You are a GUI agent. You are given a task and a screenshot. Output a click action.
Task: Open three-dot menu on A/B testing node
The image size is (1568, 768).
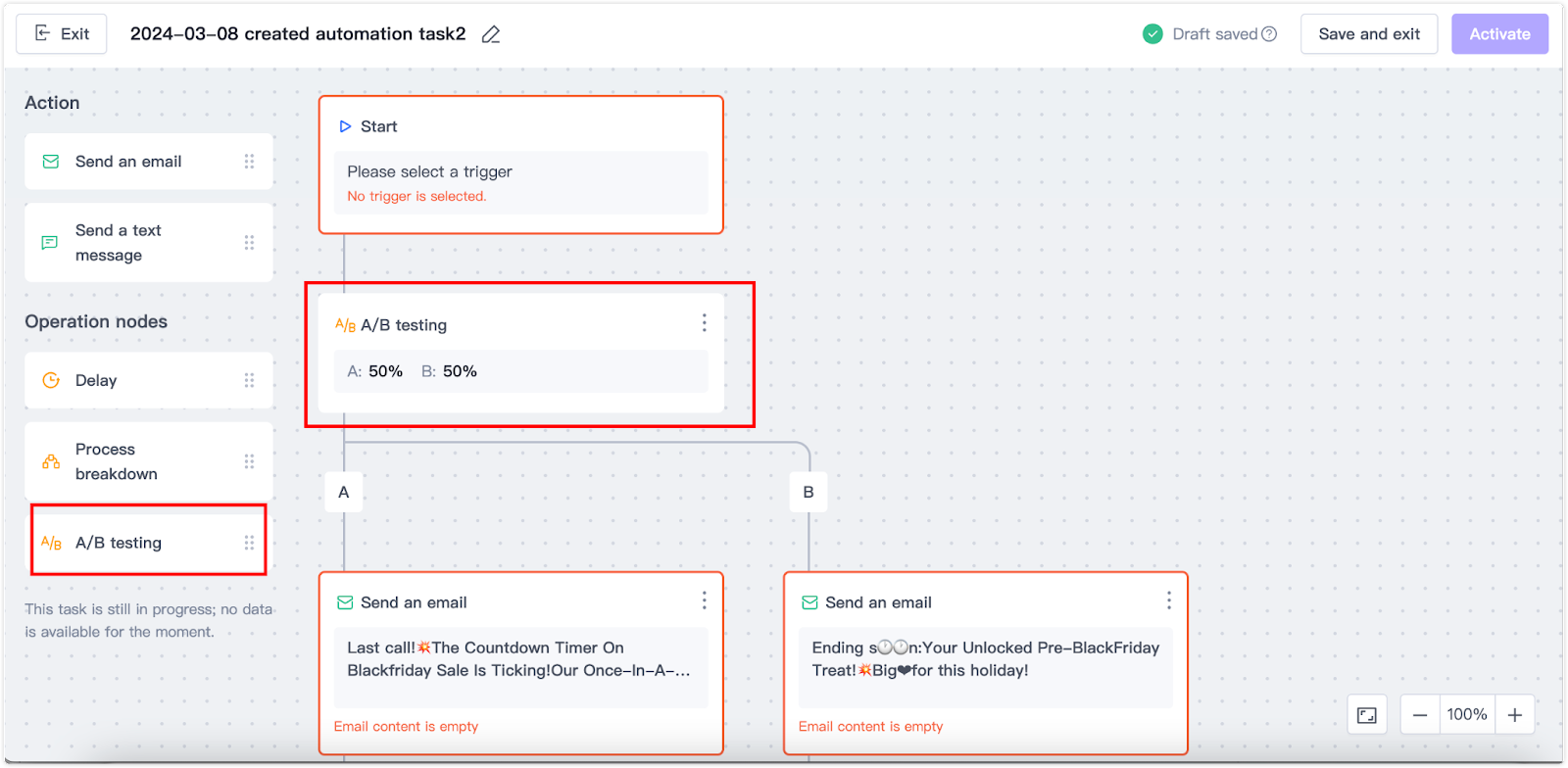(704, 323)
